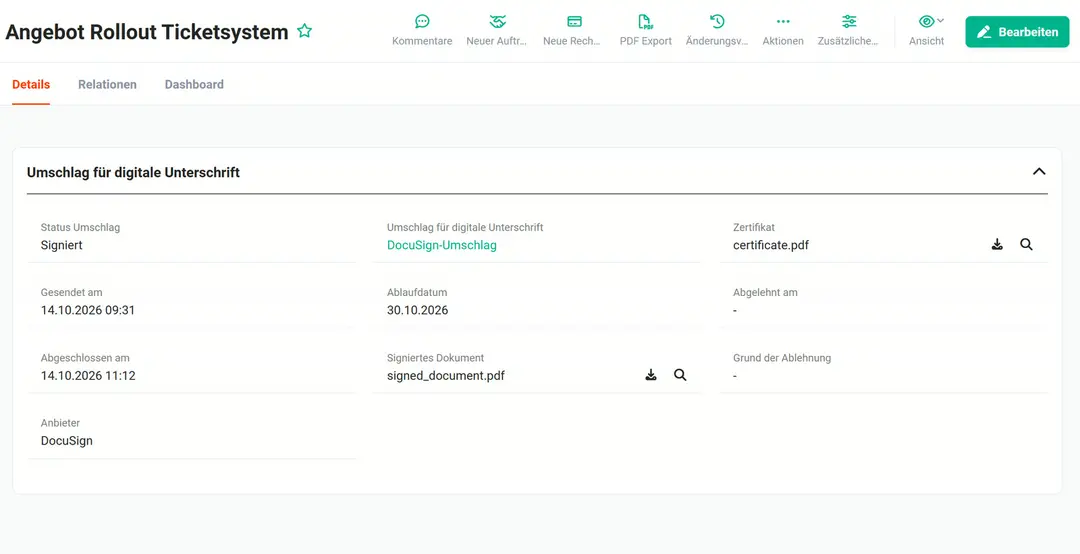Open the Aktionen three-dots menu
1080x554 pixels.
coord(783,21)
